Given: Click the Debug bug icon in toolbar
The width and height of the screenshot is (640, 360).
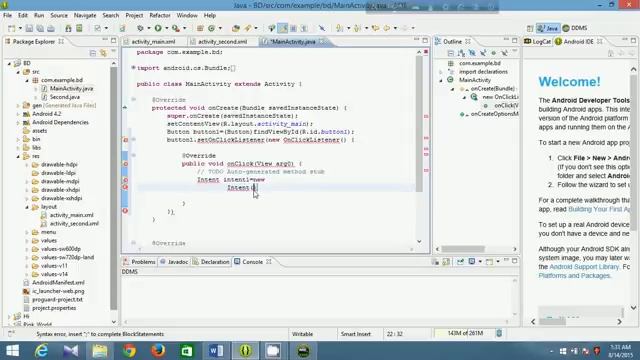Looking at the screenshot, I should pyautogui.click(x=140, y=28).
